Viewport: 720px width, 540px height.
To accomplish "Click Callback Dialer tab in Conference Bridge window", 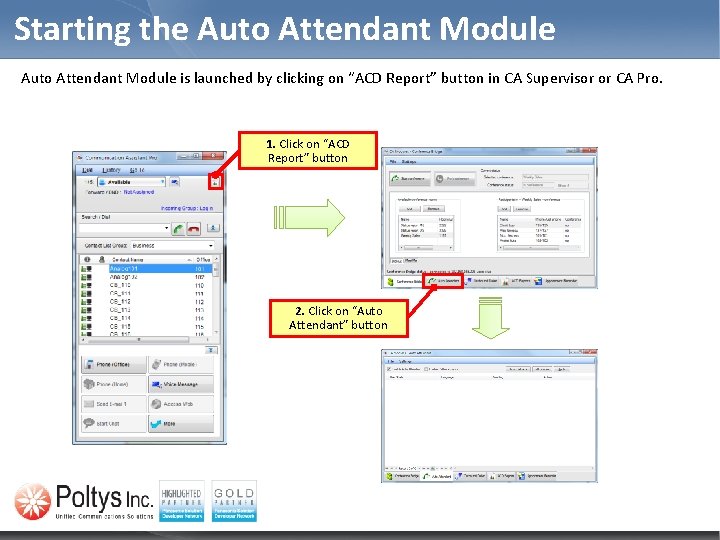I will point(482,281).
